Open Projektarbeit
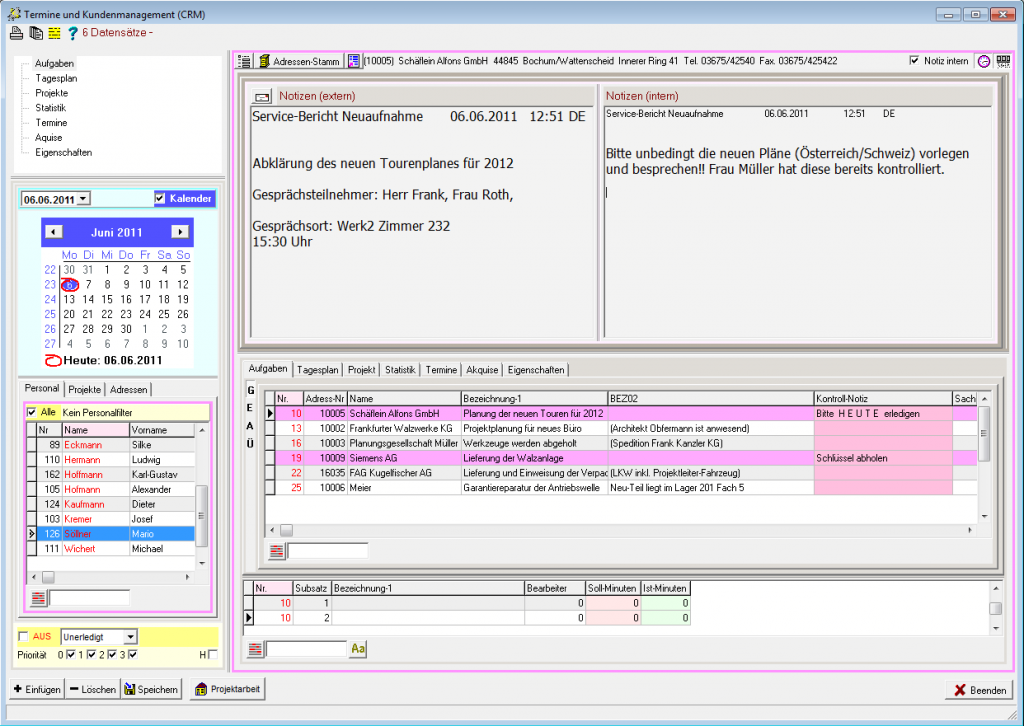Image resolution: width=1024 pixels, height=726 pixels. (227, 689)
